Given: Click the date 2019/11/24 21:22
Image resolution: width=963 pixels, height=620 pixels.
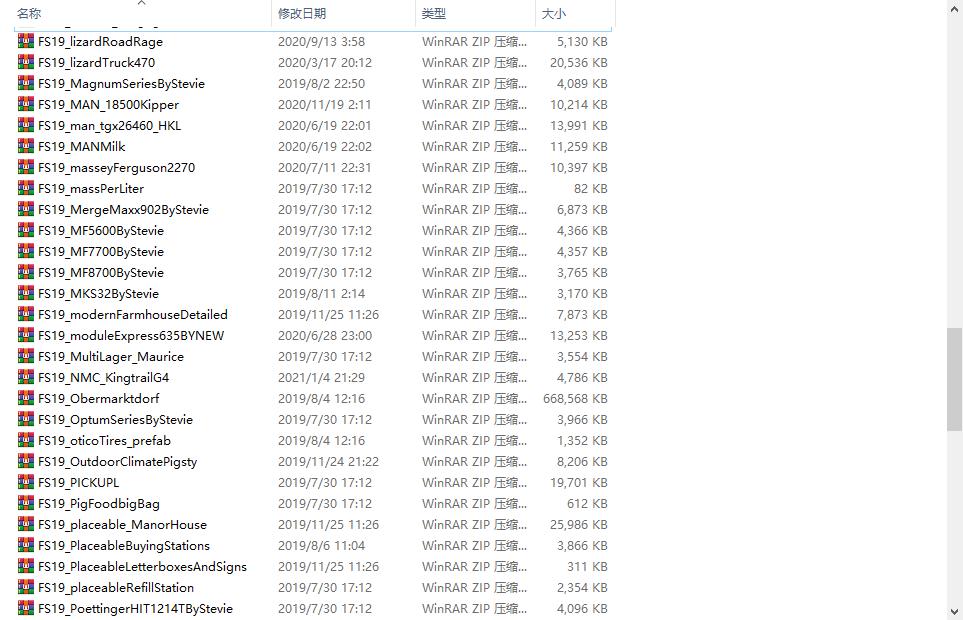Looking at the screenshot, I should pos(329,462).
